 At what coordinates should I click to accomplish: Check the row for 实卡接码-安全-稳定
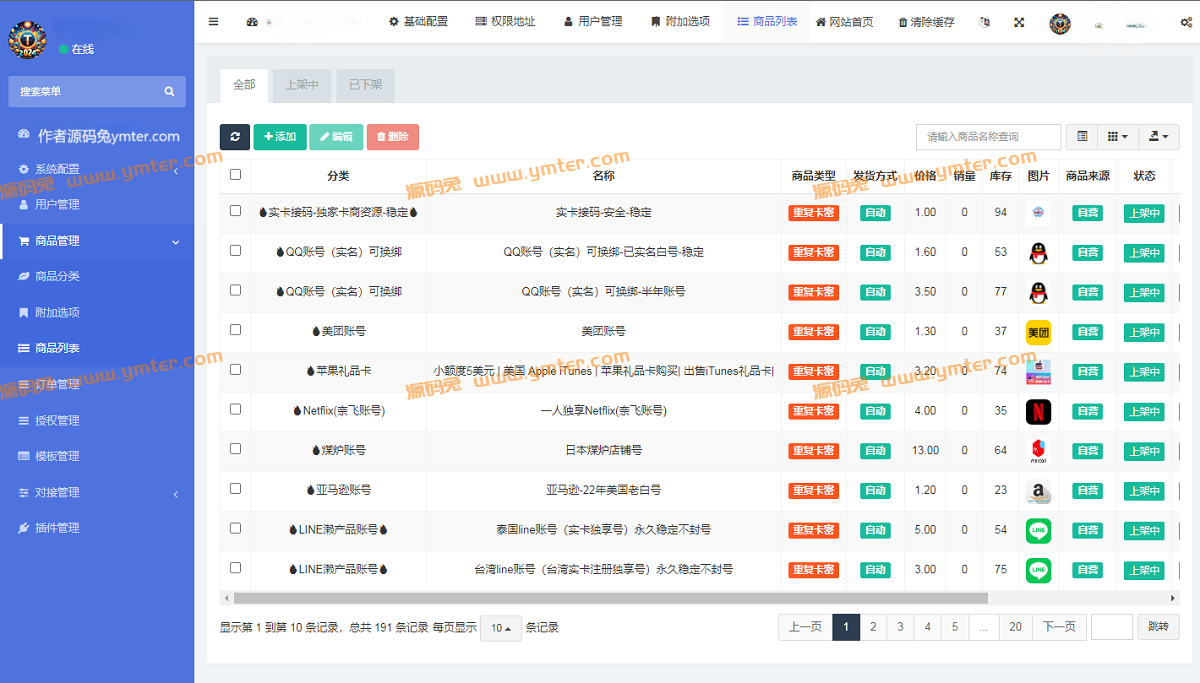click(235, 211)
